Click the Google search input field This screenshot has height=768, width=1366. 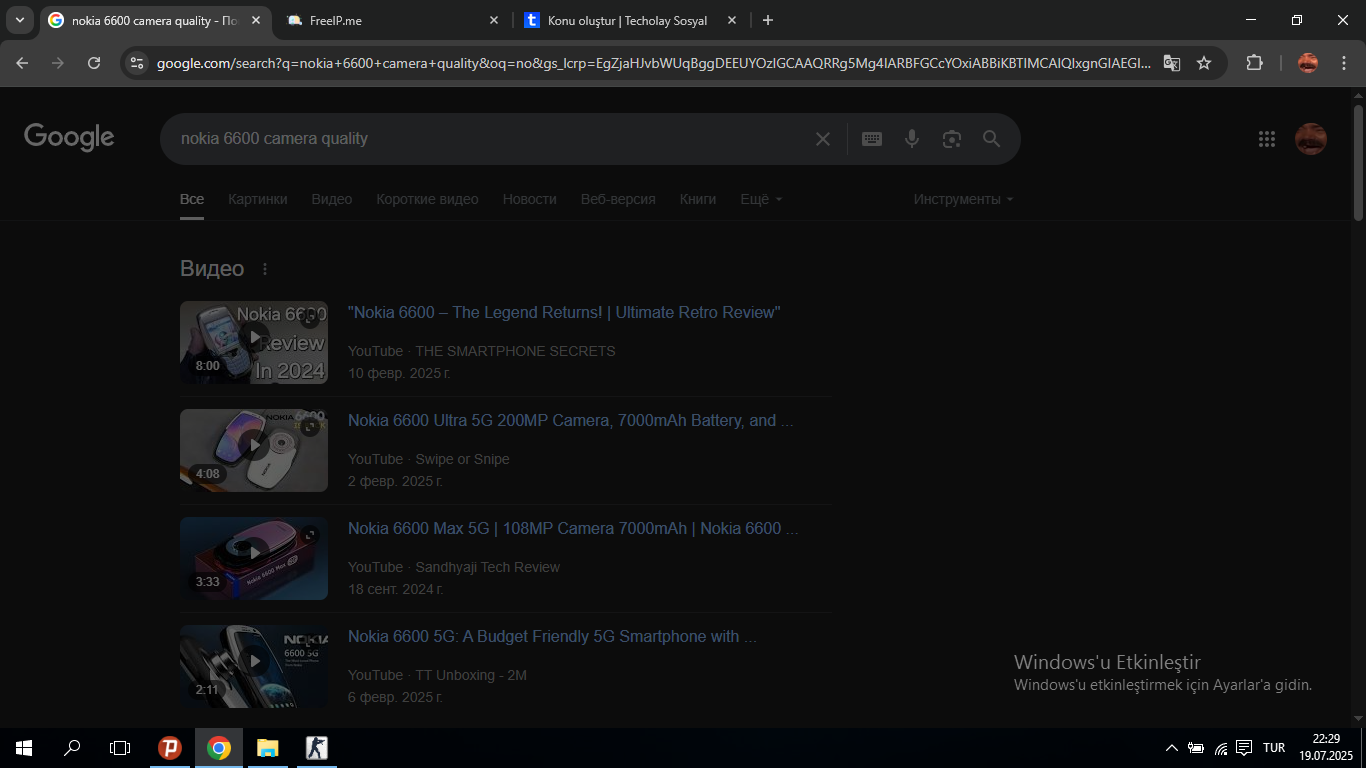(x=490, y=139)
